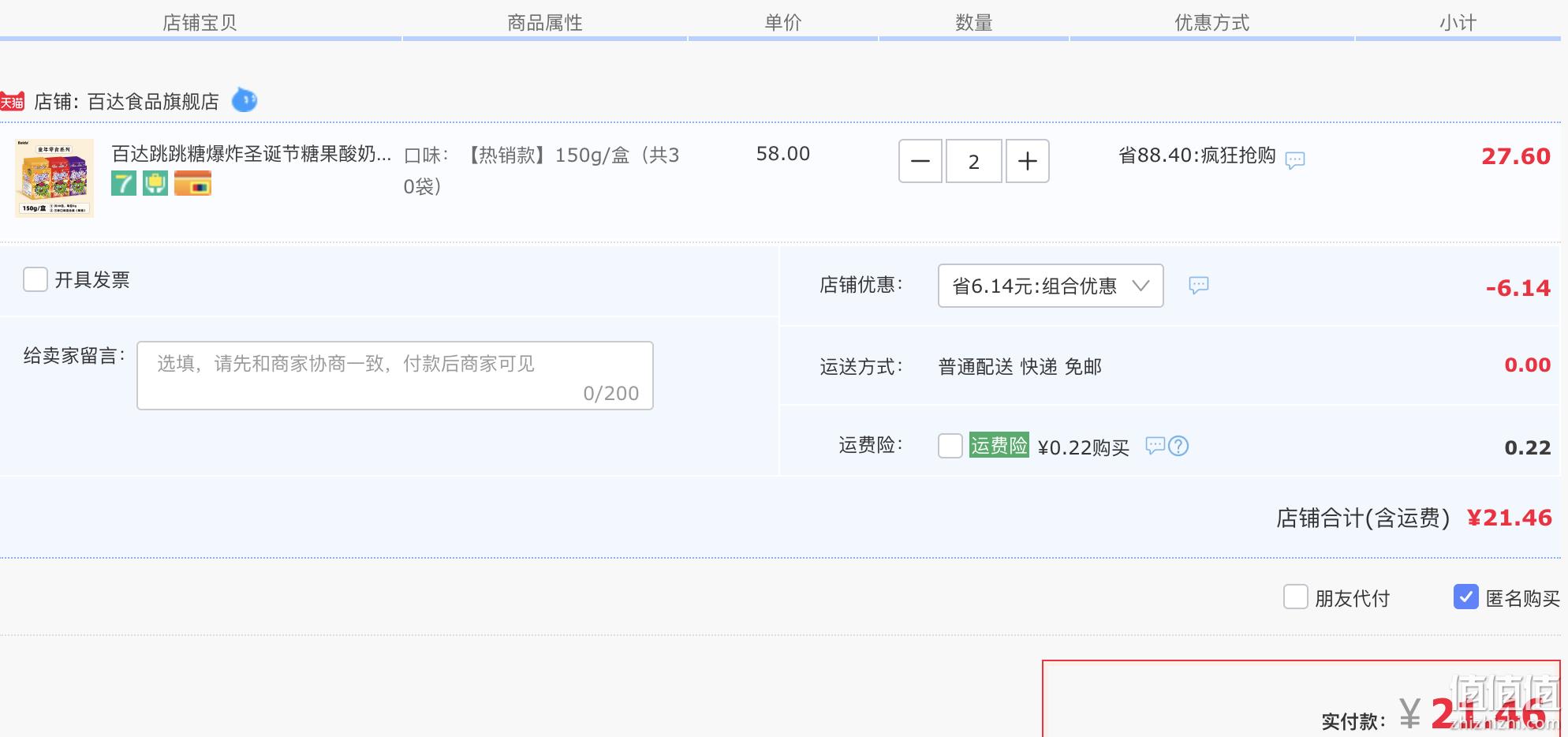Open the 百达食品旗舰店 store link

[x=153, y=102]
